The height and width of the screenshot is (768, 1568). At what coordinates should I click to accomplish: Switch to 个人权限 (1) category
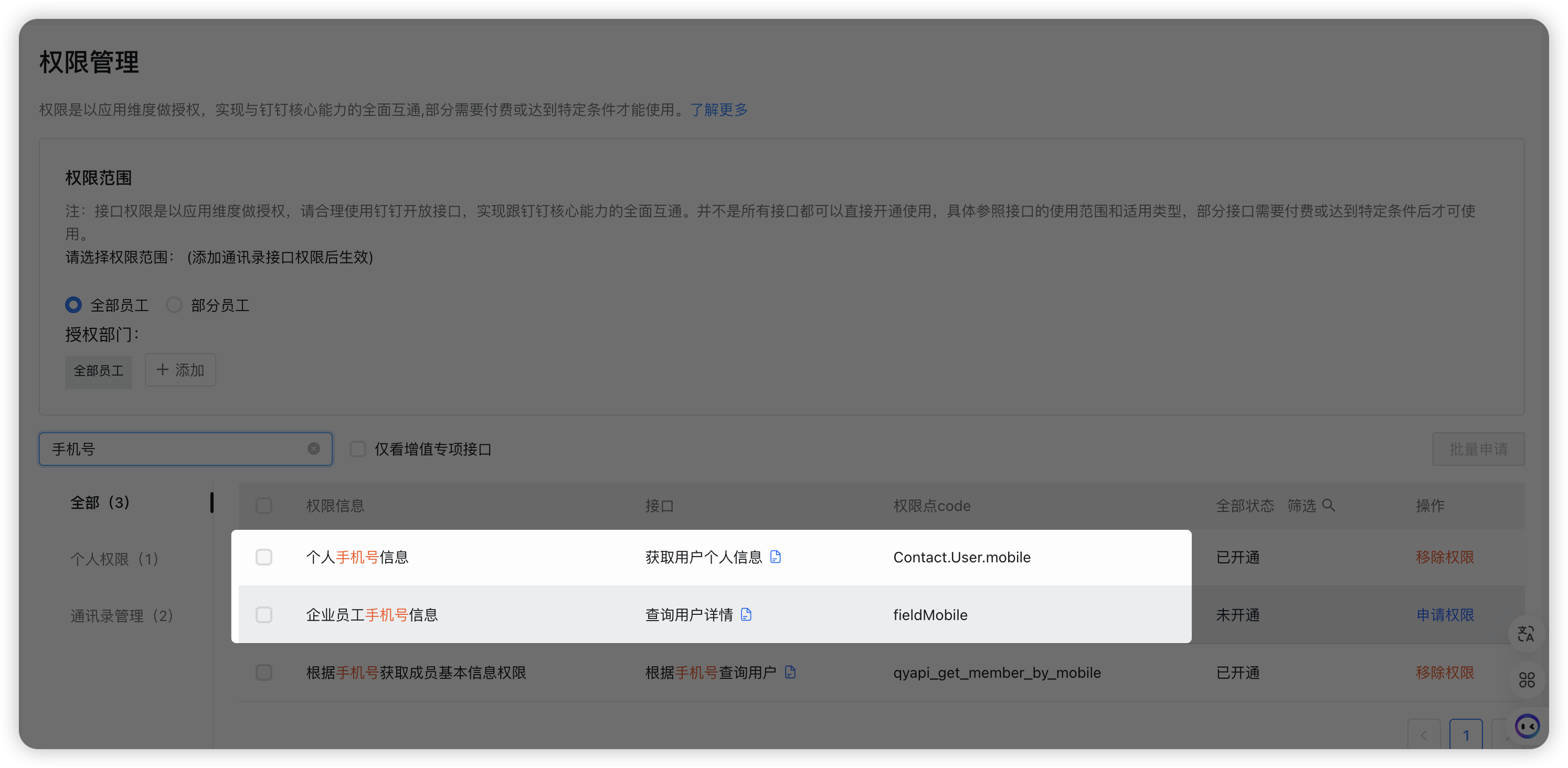(114, 559)
